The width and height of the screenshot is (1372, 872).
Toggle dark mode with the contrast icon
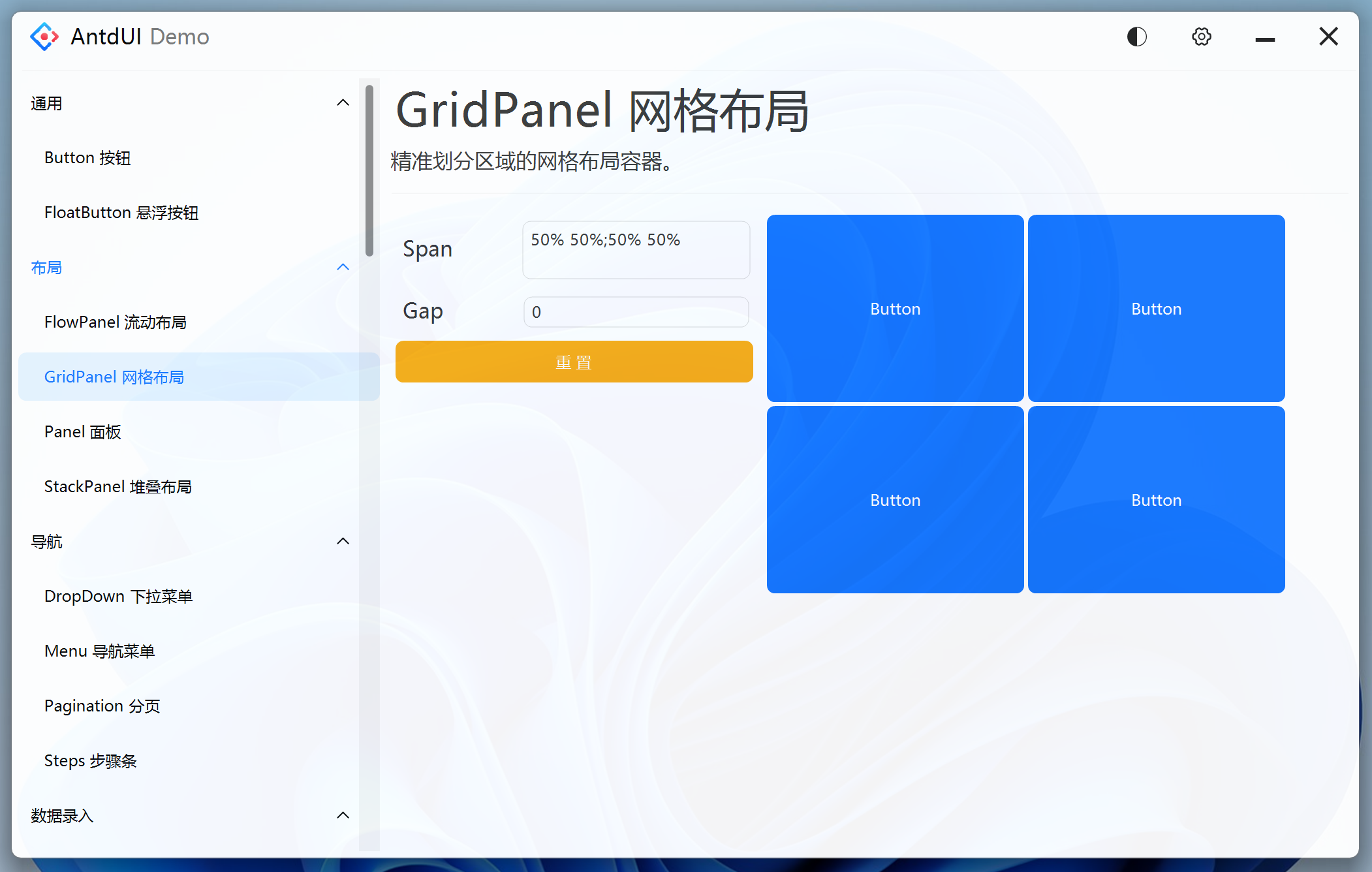[x=1136, y=37]
